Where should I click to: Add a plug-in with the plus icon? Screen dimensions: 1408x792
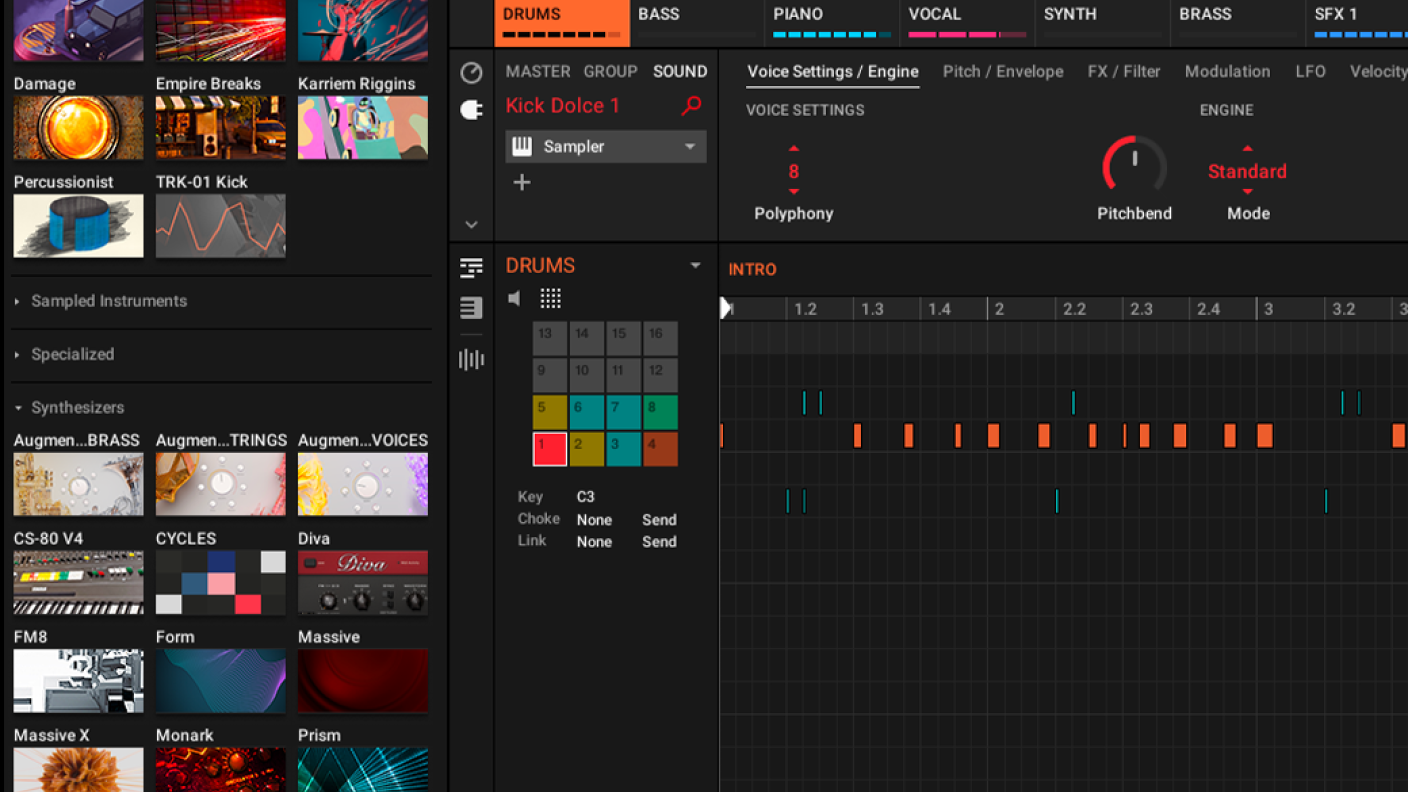click(x=522, y=182)
